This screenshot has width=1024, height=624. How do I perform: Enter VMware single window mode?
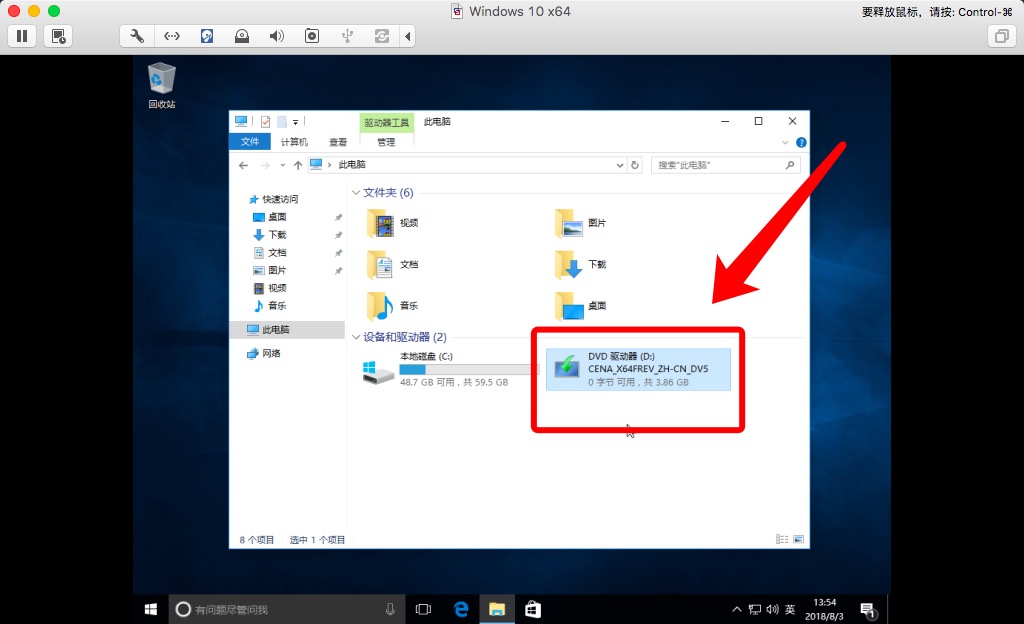tap(1001, 36)
